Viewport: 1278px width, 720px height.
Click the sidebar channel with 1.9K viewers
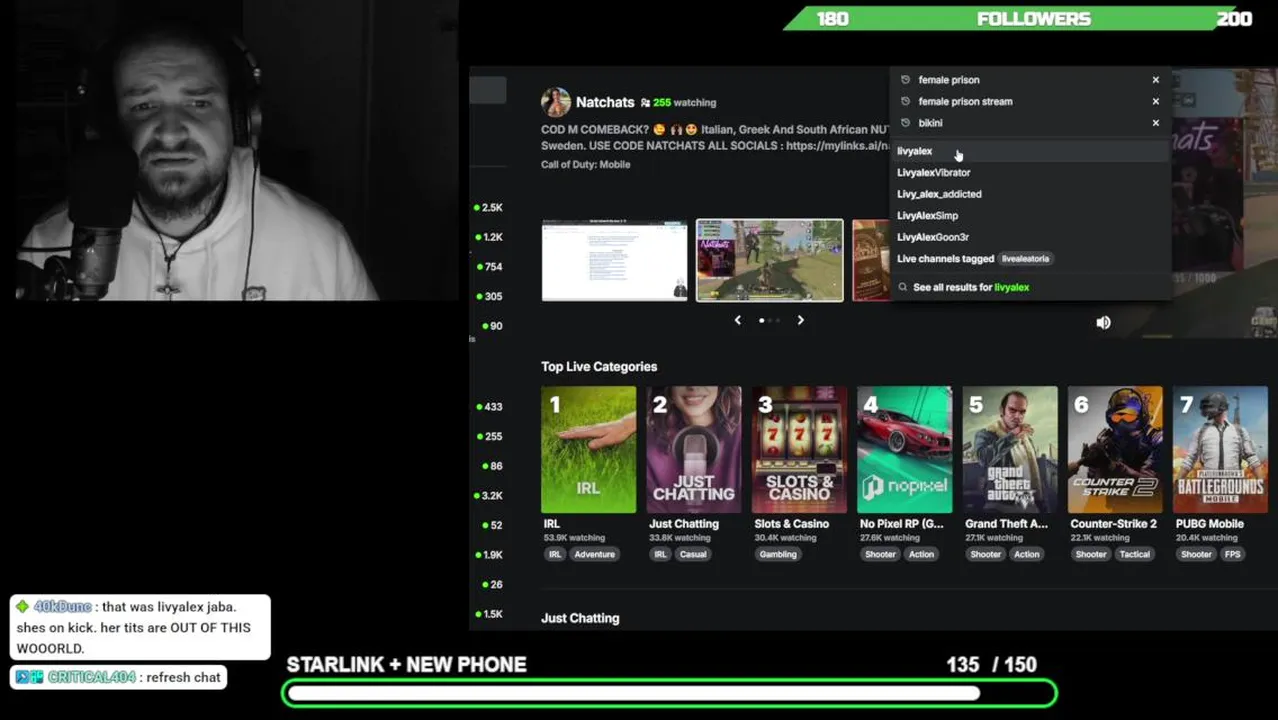(489, 555)
